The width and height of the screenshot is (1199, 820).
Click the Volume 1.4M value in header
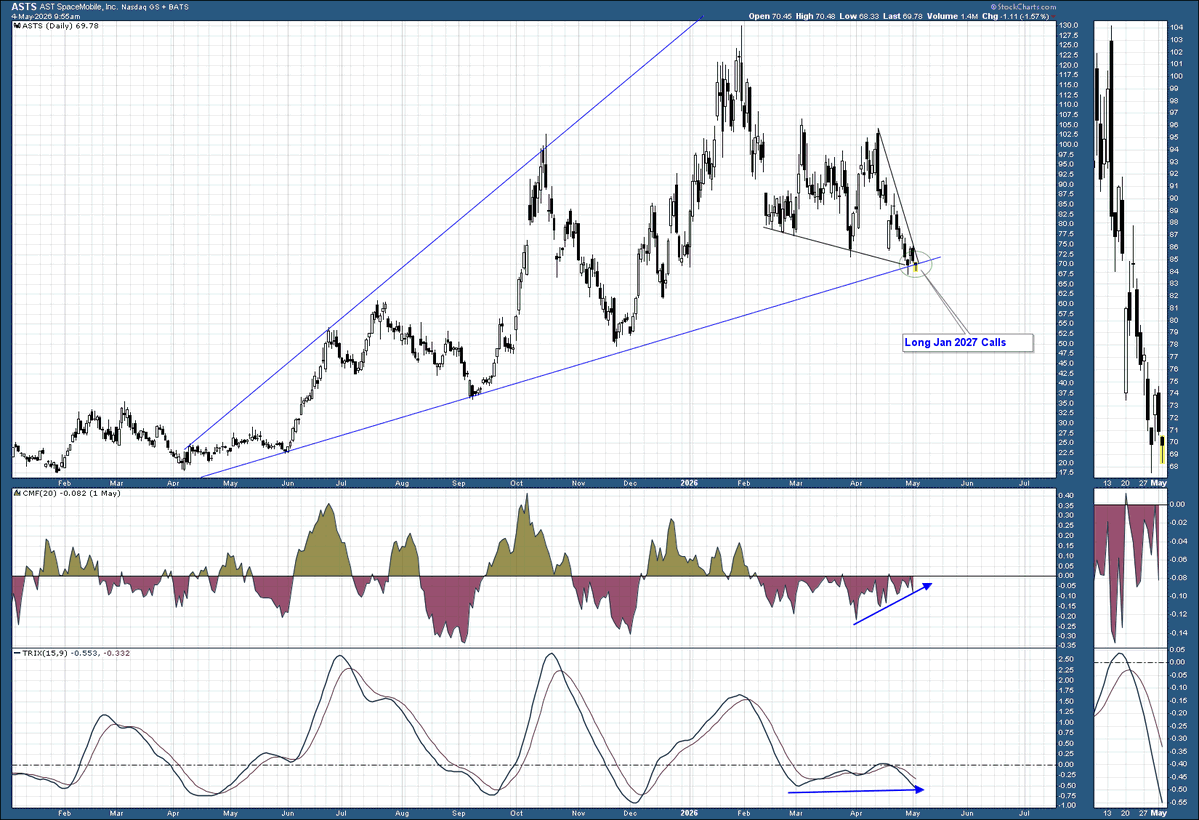pos(953,16)
